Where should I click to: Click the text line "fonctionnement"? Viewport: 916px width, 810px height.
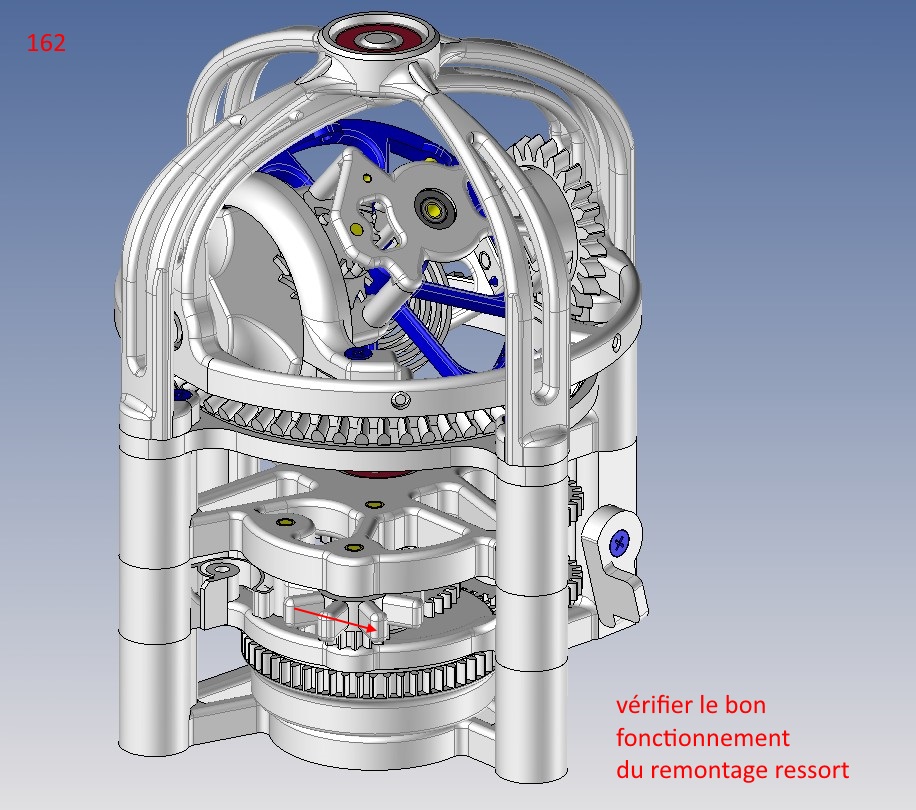703,738
